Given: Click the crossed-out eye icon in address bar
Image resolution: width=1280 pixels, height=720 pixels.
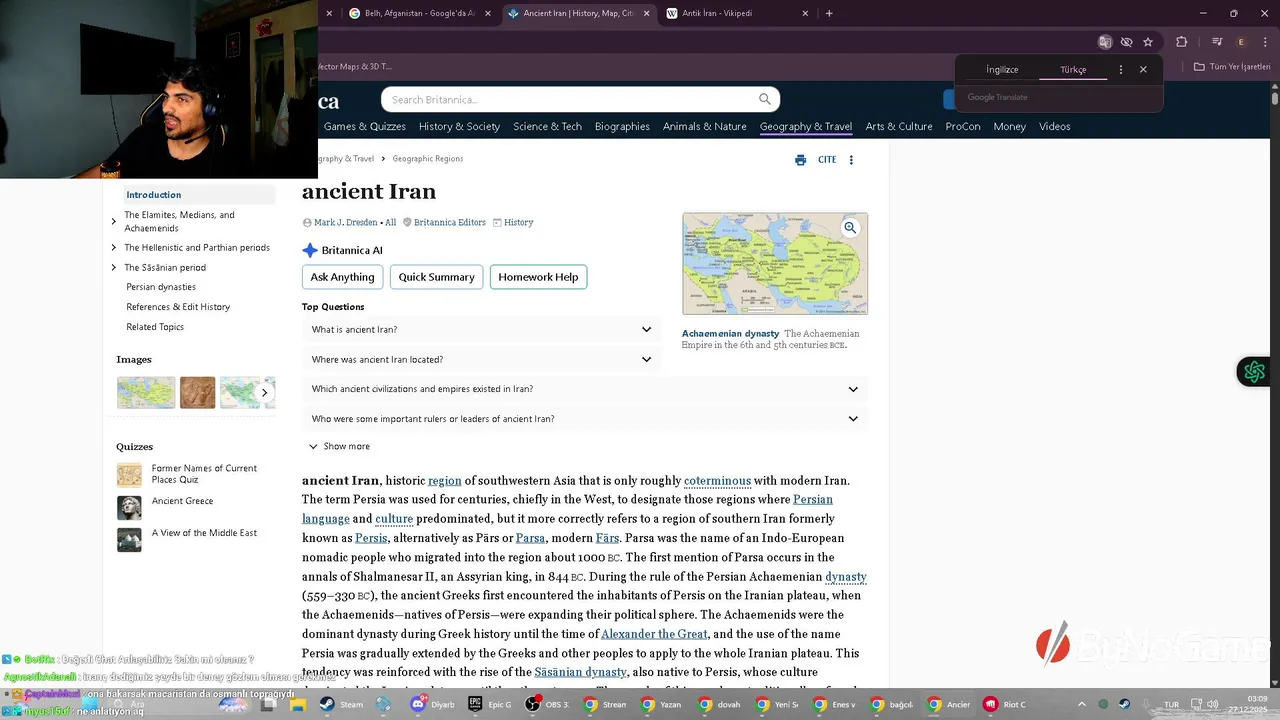Looking at the screenshot, I should [1126, 42].
